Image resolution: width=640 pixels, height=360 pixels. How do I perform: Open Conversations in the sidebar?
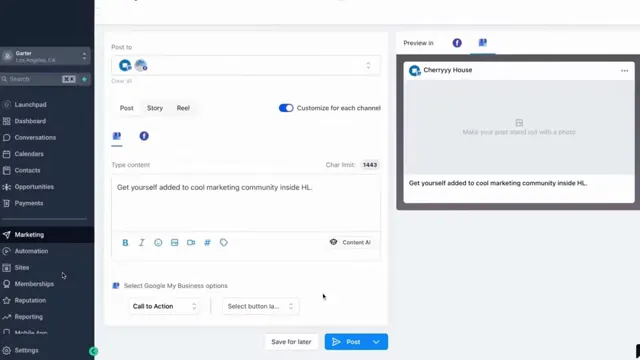coord(35,138)
